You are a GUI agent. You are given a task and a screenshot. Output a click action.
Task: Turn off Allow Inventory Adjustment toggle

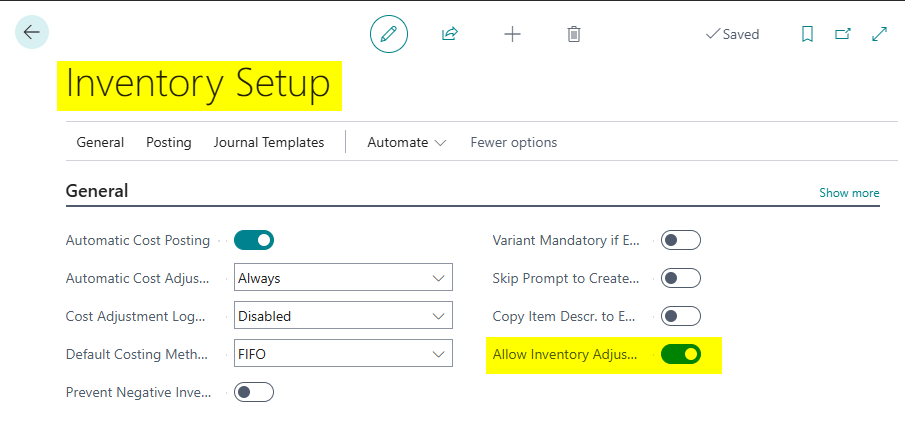coord(681,354)
